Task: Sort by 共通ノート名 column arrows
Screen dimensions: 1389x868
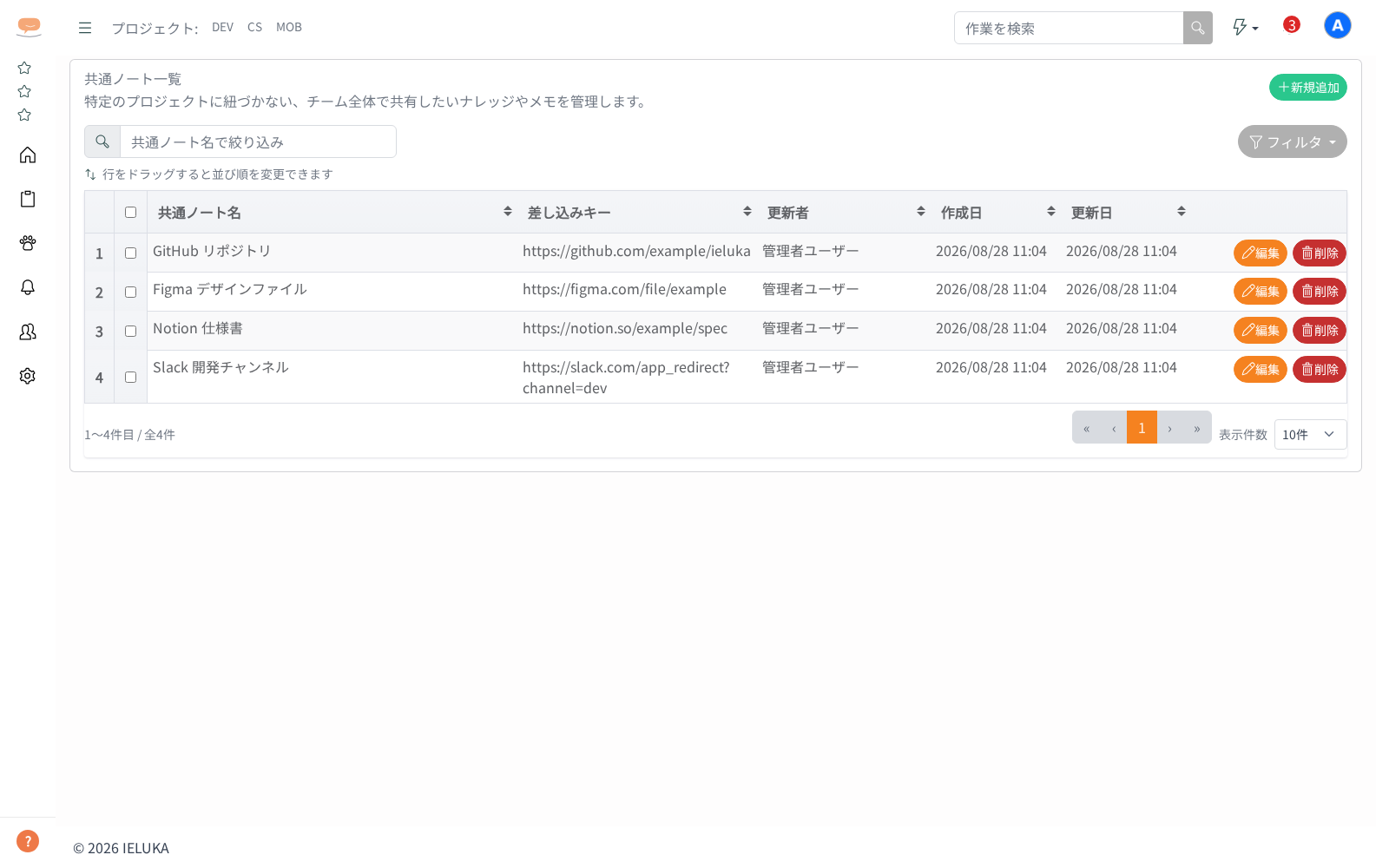Action: (508, 212)
